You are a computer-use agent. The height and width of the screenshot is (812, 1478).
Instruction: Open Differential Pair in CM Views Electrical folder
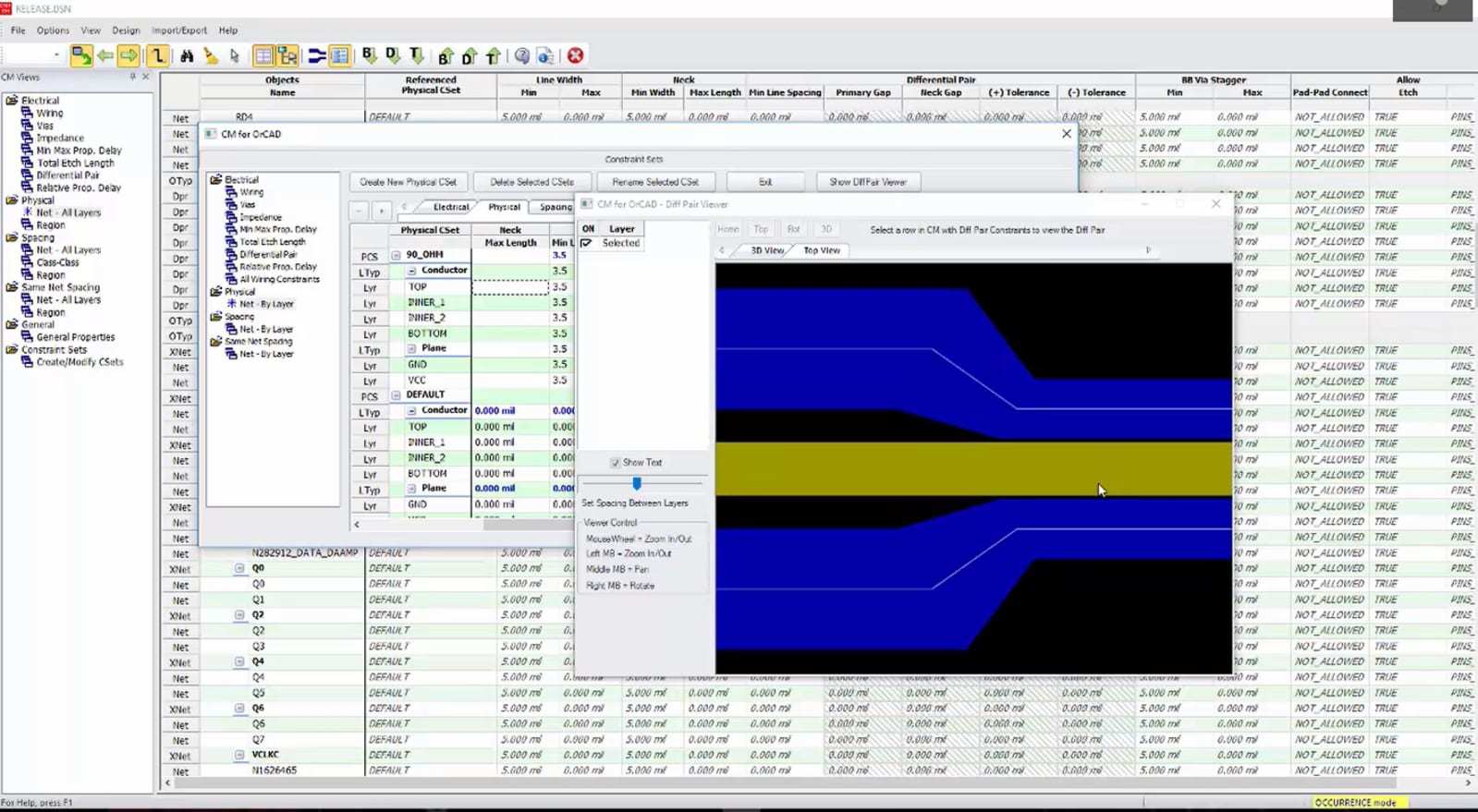pyautogui.click(x=67, y=176)
